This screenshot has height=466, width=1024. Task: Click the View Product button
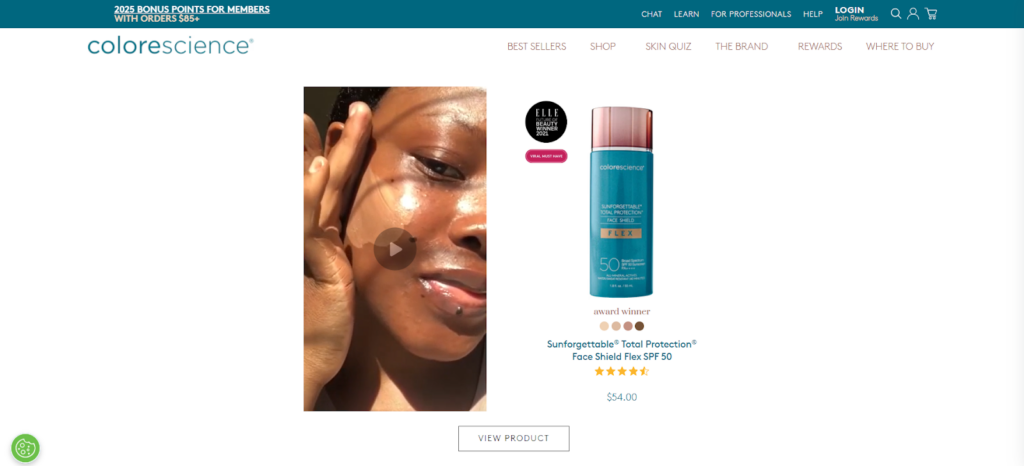click(513, 439)
